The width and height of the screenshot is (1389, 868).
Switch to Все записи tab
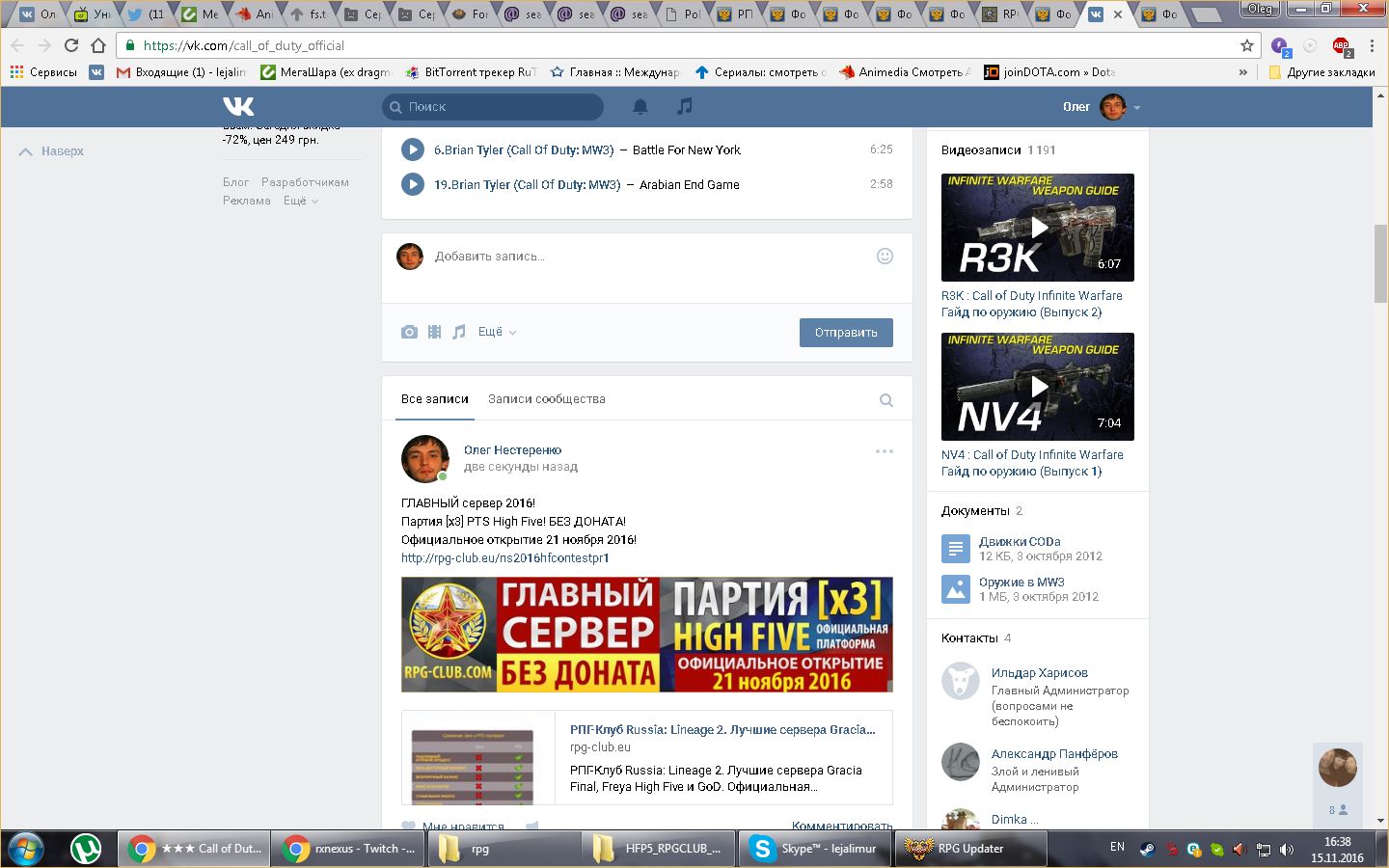(x=435, y=399)
